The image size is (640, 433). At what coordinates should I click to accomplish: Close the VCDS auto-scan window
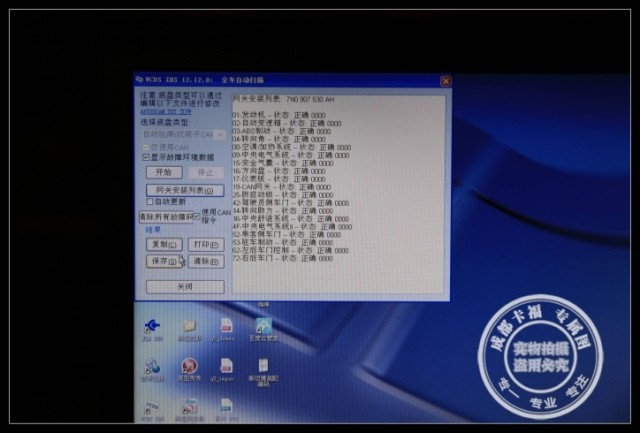tap(446, 81)
